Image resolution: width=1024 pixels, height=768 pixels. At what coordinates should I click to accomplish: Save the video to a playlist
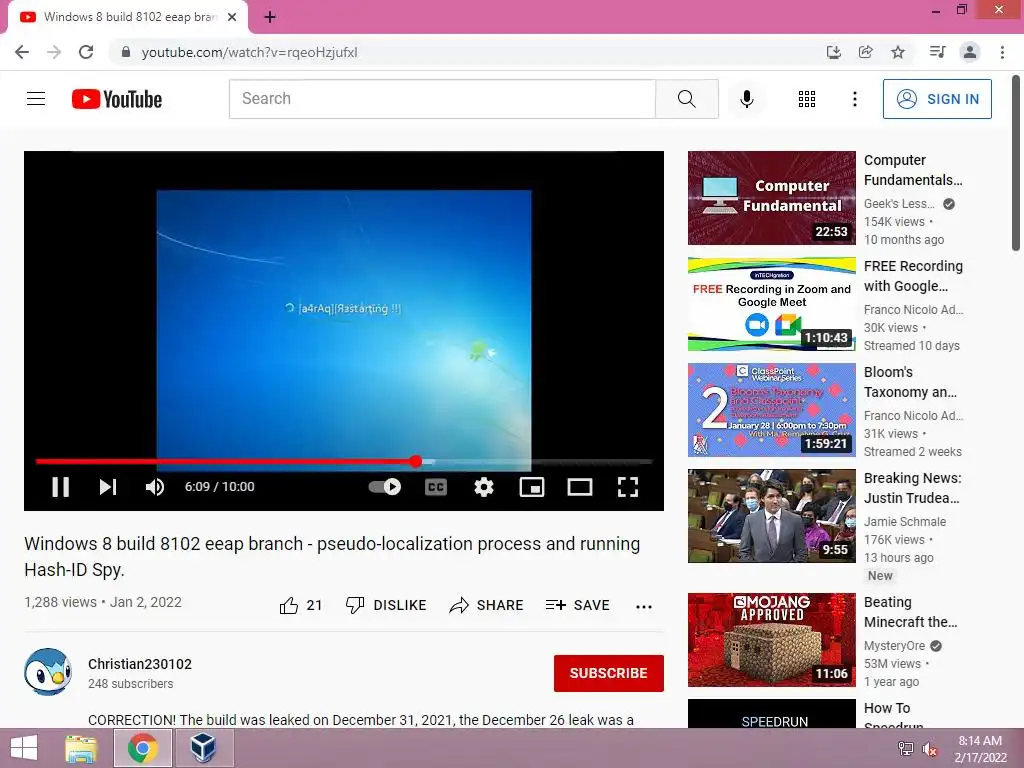click(x=577, y=605)
